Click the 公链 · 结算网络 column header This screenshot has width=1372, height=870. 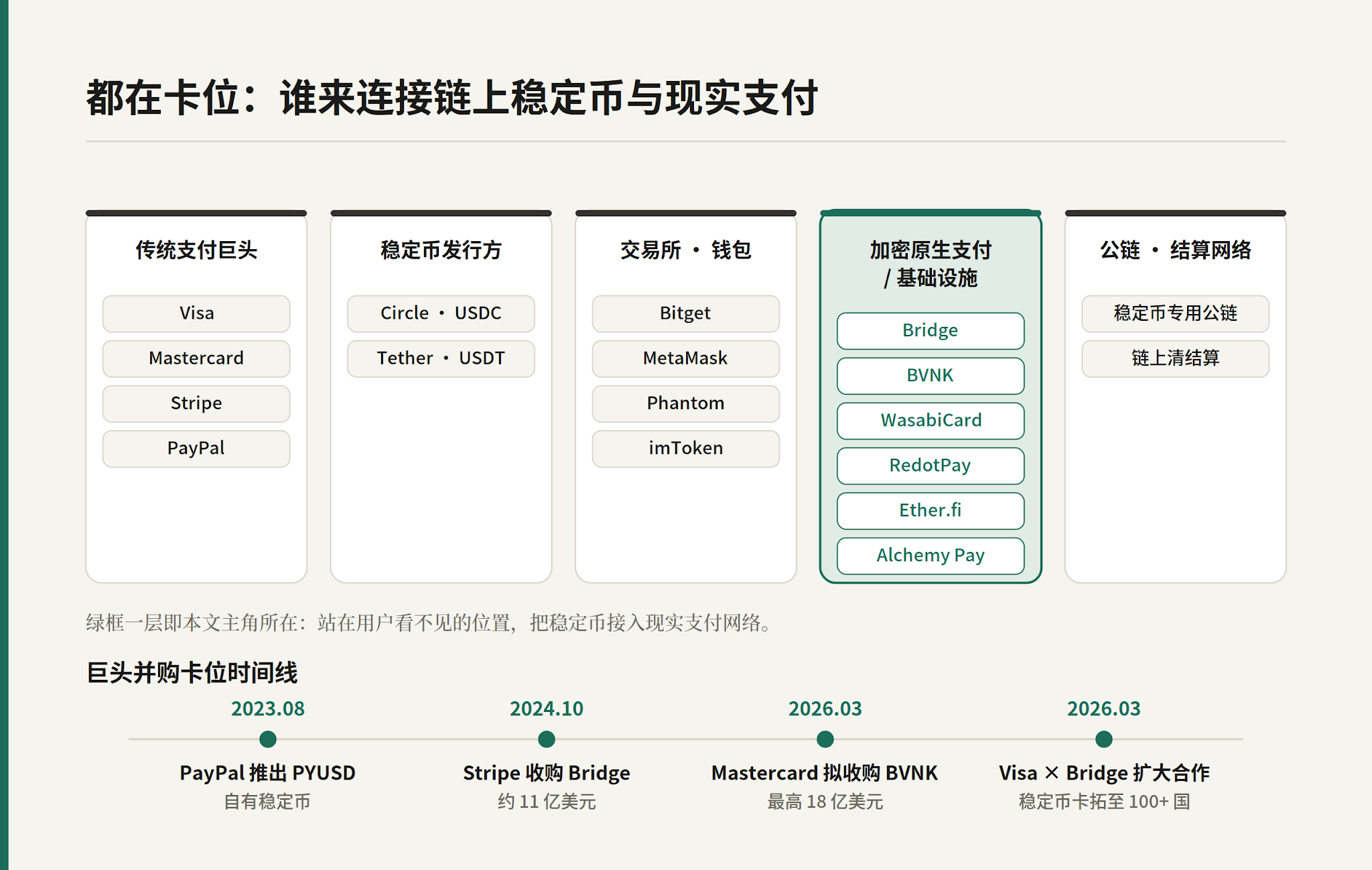[x=1175, y=250]
